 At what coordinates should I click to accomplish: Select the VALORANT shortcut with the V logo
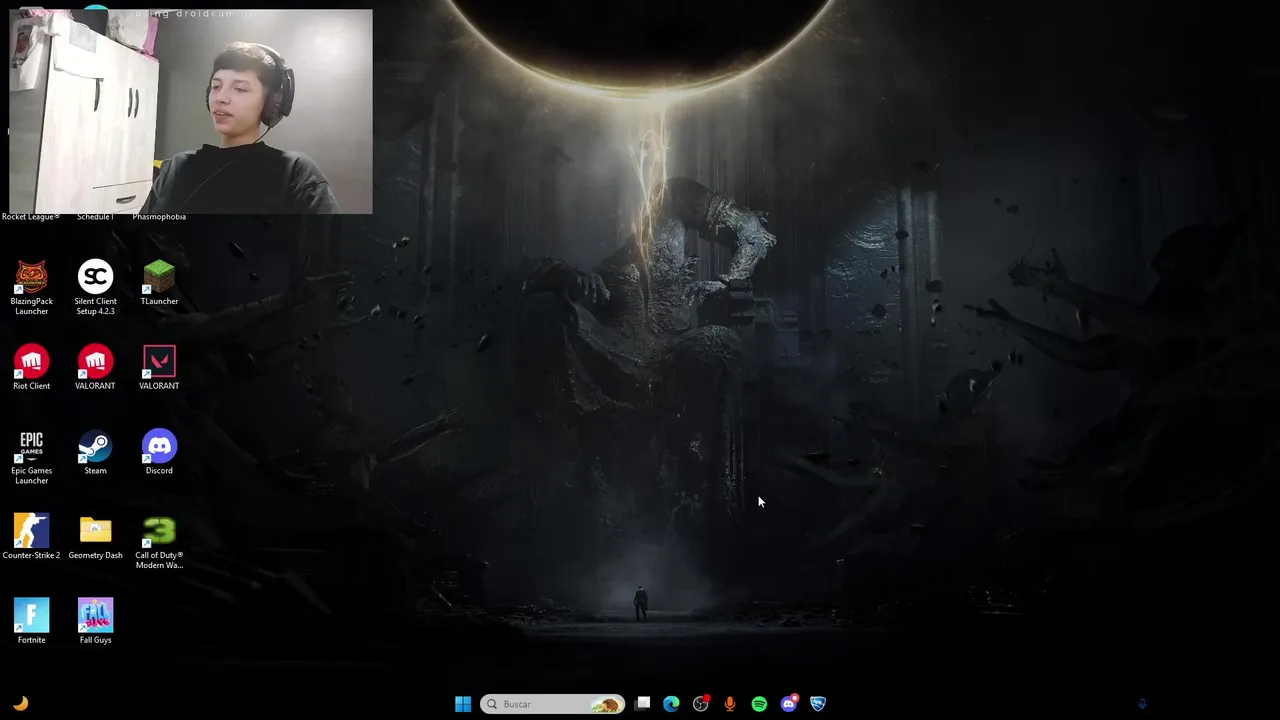point(159,367)
